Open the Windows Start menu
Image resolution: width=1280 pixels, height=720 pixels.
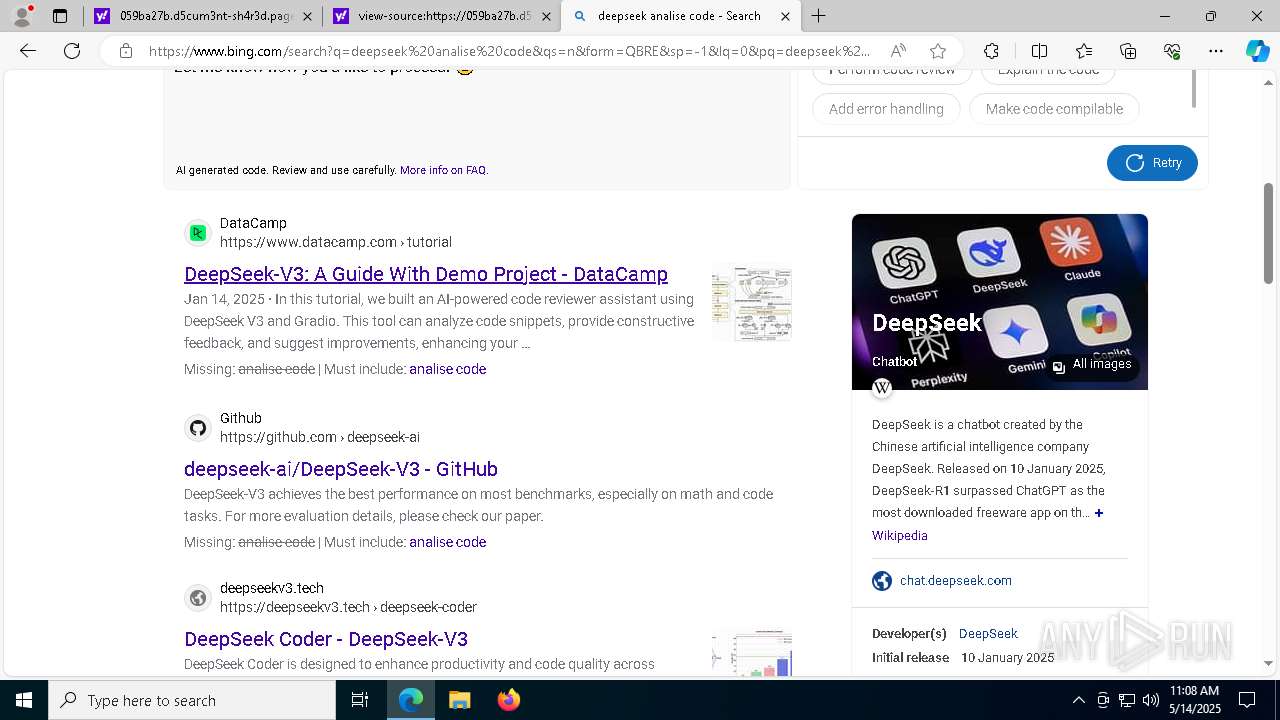pos(24,700)
